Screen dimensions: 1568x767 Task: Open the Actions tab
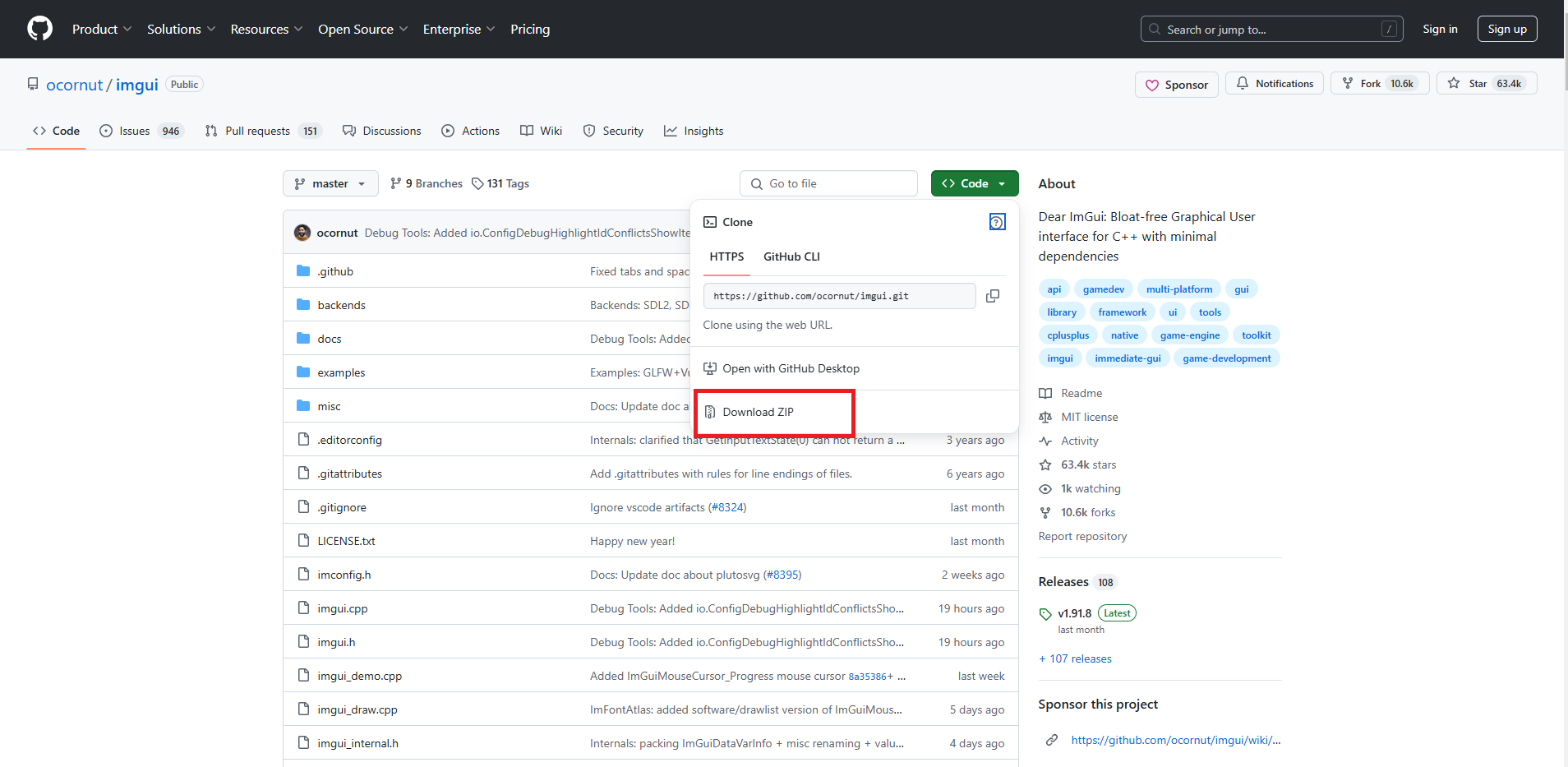tap(471, 131)
